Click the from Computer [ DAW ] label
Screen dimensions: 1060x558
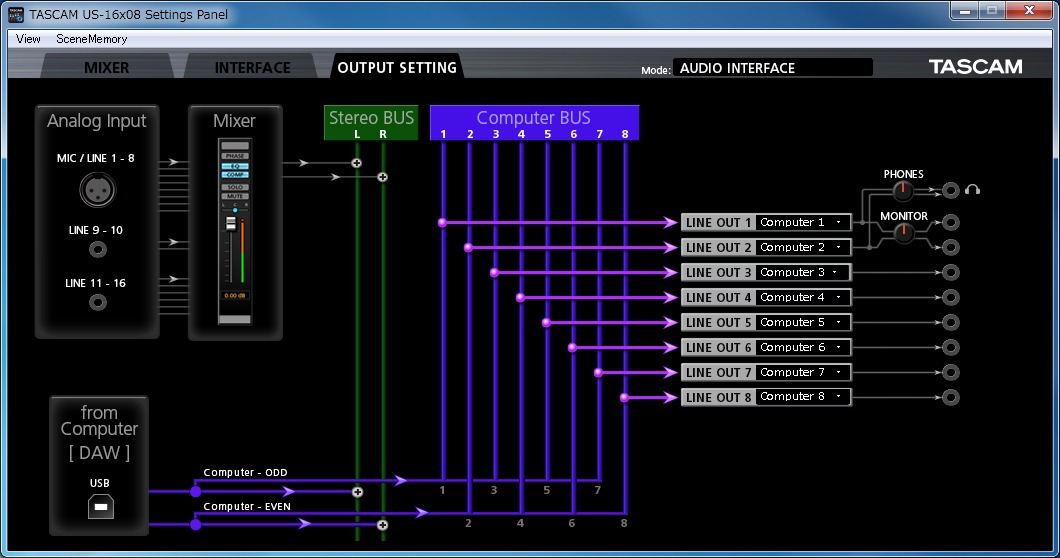pos(99,432)
